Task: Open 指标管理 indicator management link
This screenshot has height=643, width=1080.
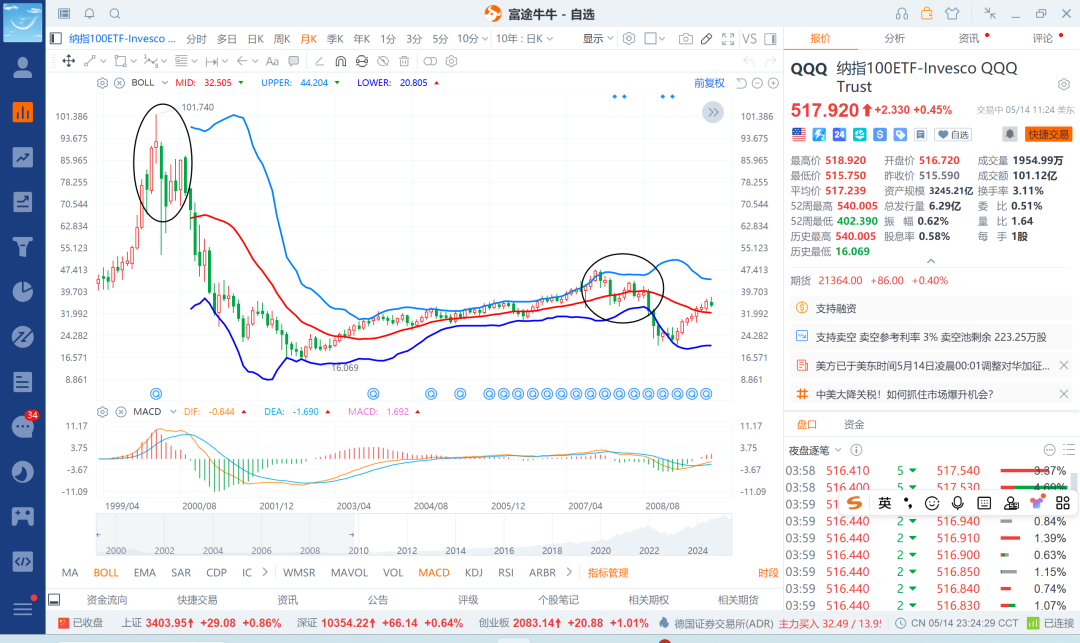Action: pos(607,573)
